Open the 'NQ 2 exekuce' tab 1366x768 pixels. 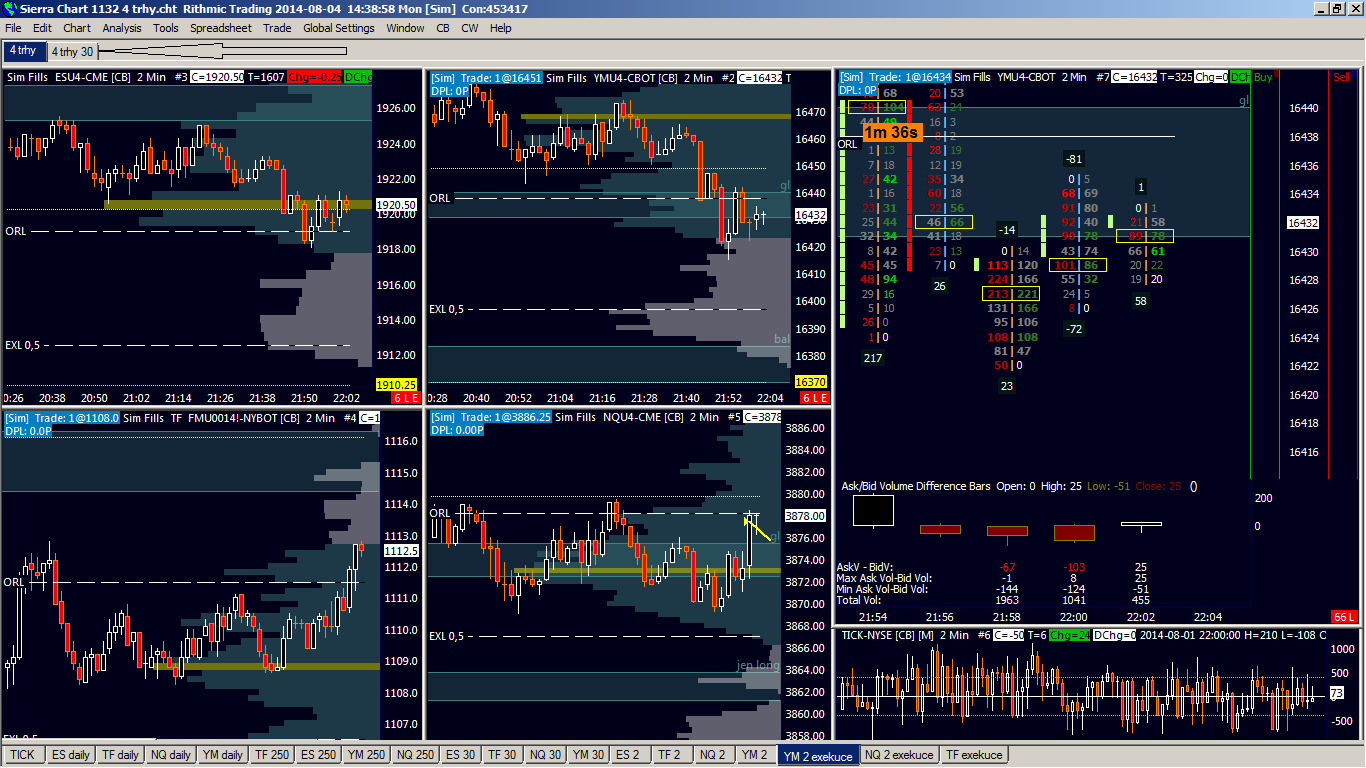coord(899,755)
